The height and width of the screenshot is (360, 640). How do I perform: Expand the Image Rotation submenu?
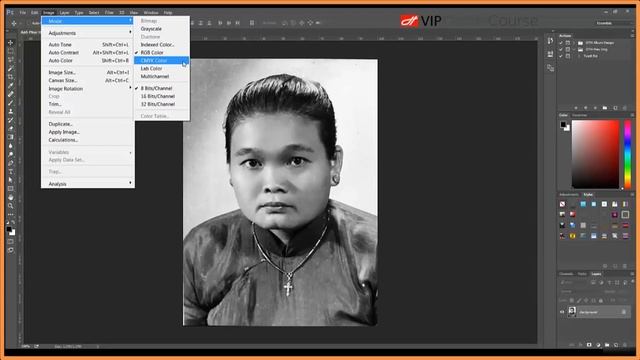click(88, 89)
